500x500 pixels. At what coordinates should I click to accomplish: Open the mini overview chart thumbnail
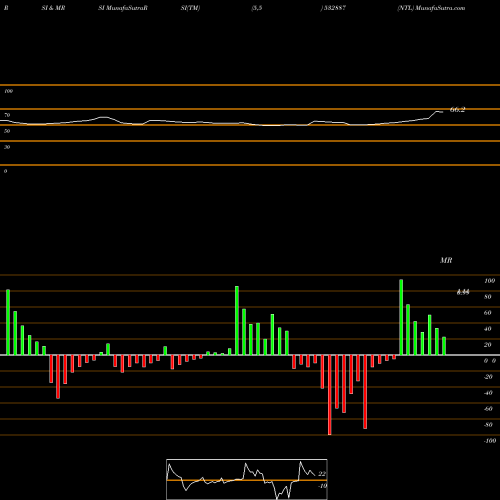pyautogui.click(x=247, y=479)
